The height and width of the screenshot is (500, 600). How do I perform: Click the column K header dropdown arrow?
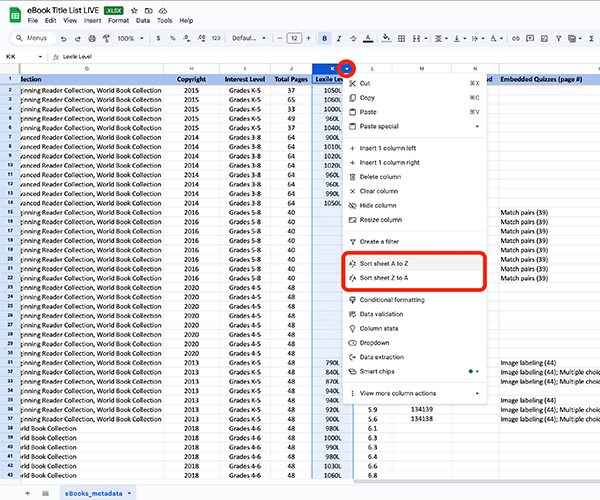pyautogui.click(x=347, y=69)
